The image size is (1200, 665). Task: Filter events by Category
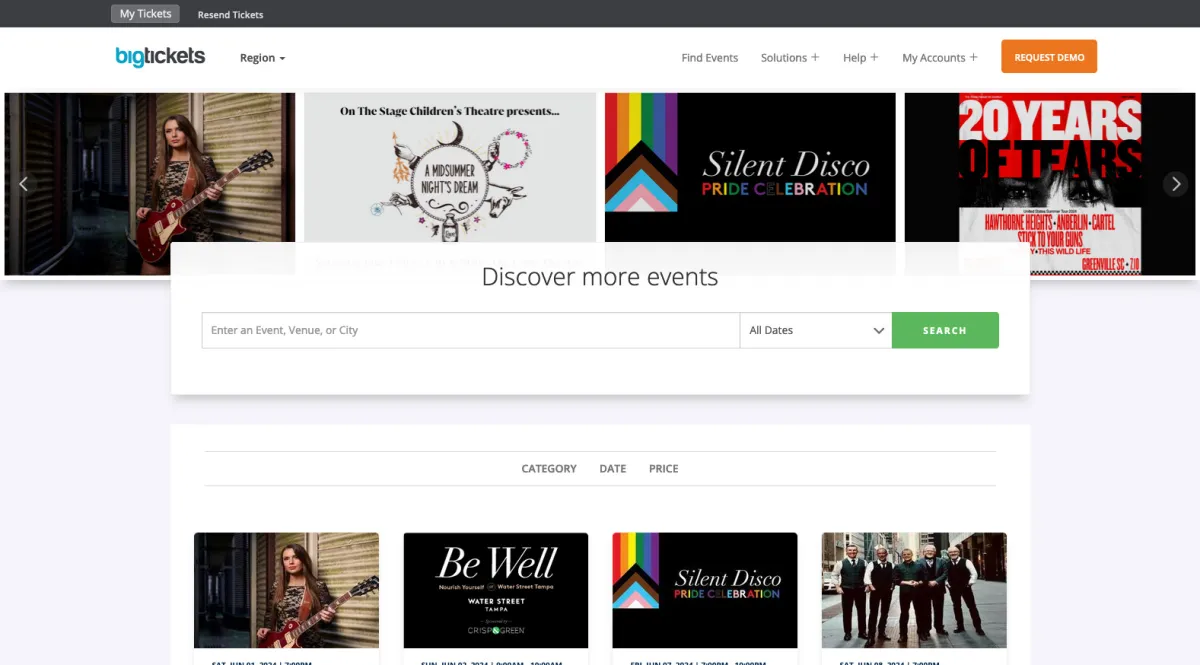click(549, 468)
